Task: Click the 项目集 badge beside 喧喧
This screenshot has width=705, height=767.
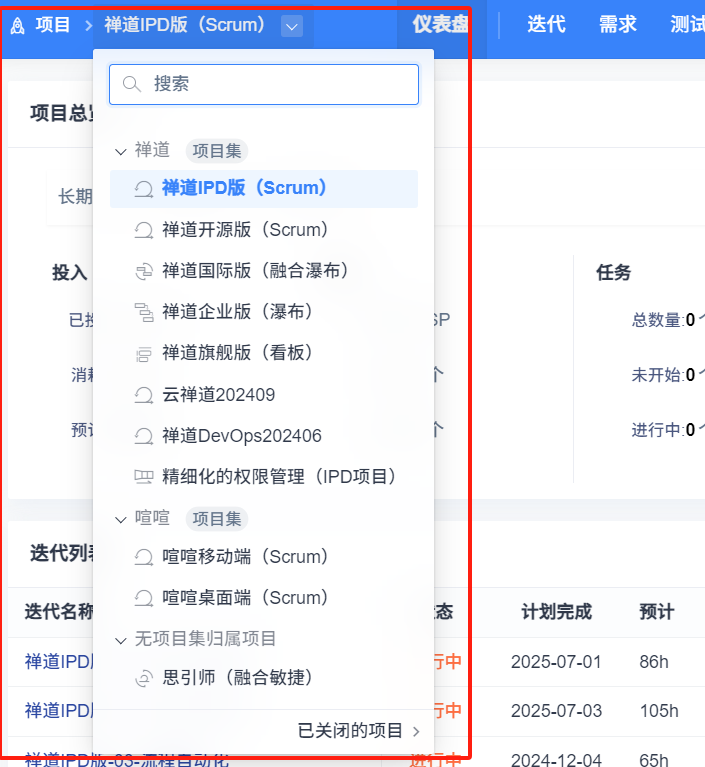Action: [217, 519]
